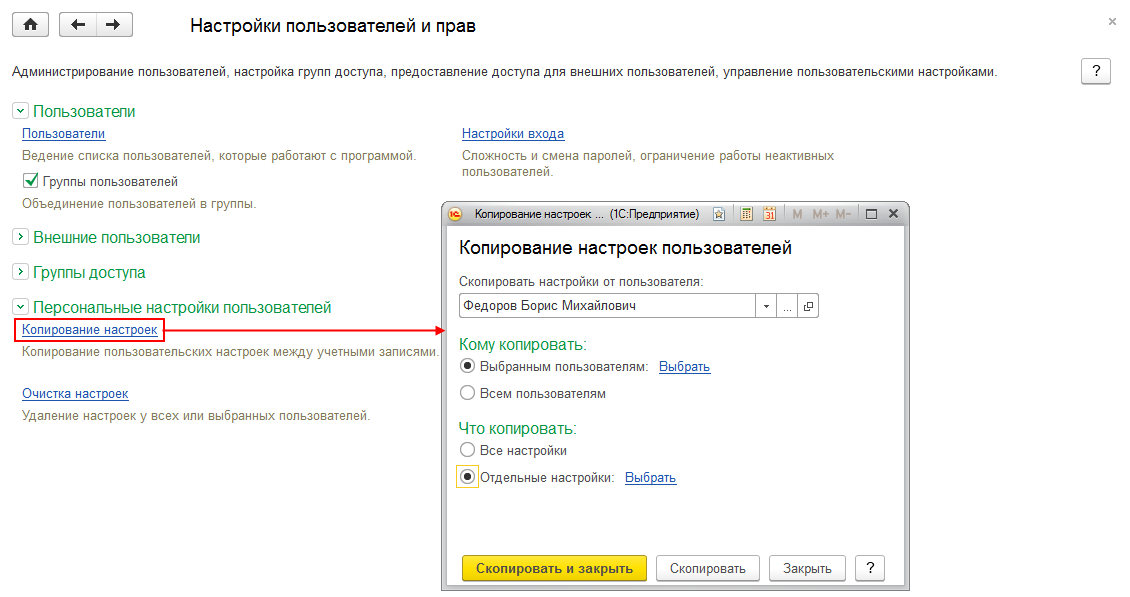Click the Федоров Борис Михайлович input field
This screenshot has height=597, width=1130.
click(605, 306)
